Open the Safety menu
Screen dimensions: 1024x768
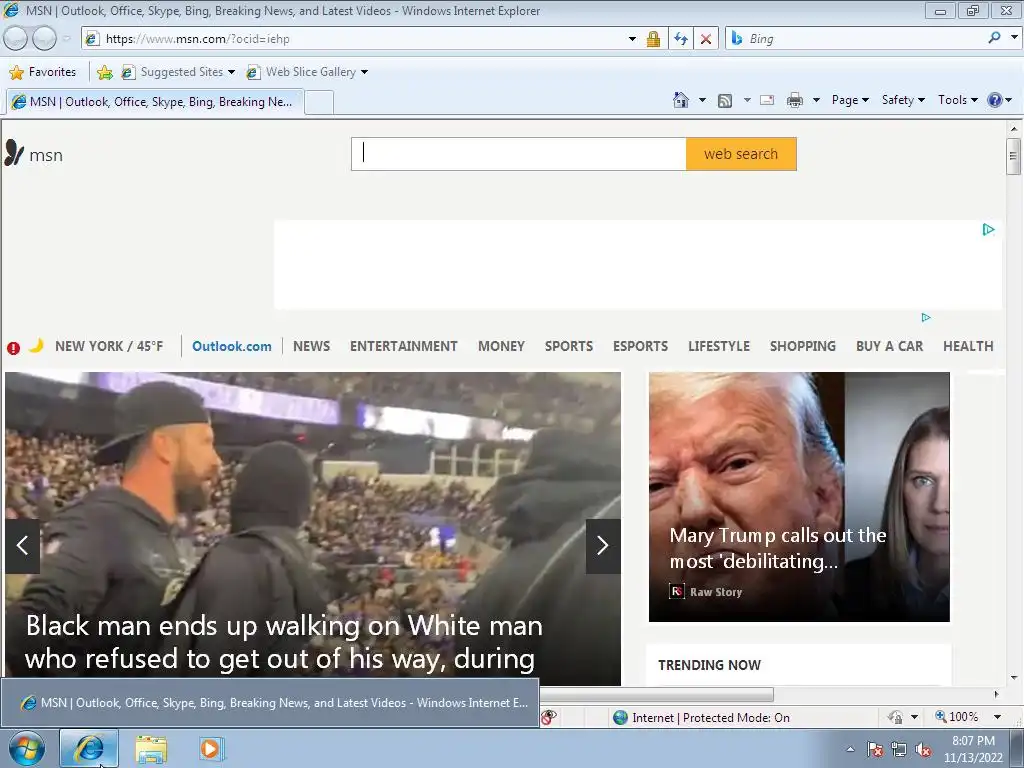click(903, 100)
